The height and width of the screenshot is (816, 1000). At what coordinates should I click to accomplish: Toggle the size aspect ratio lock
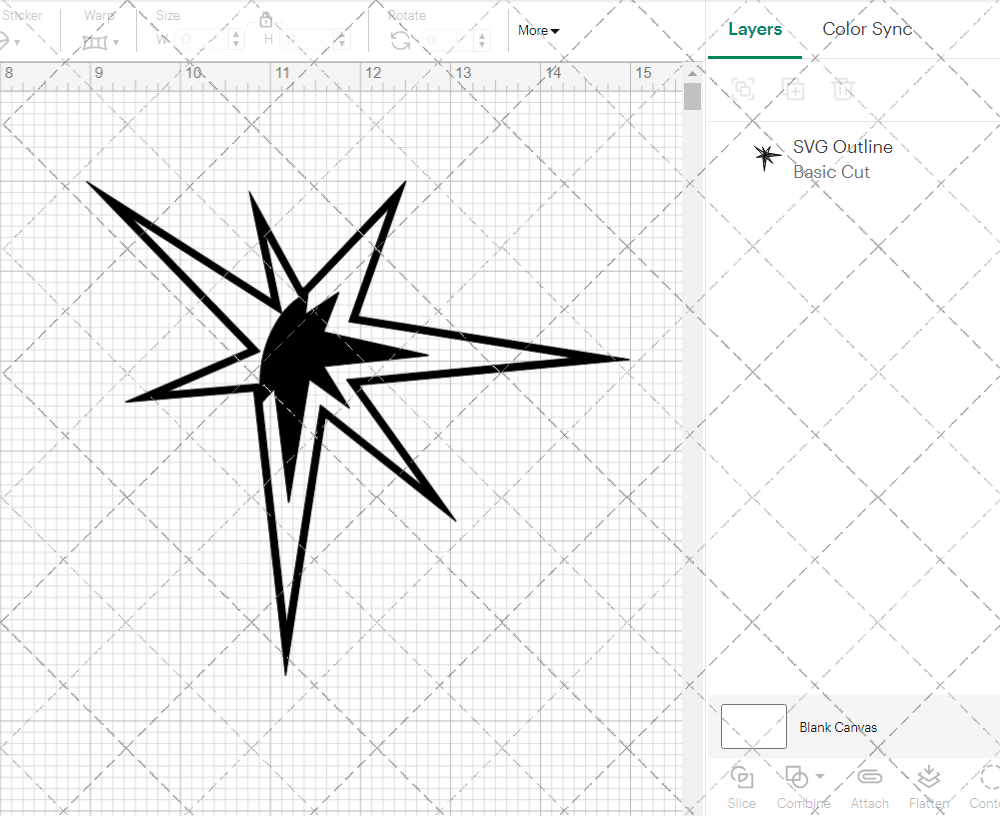point(266,20)
